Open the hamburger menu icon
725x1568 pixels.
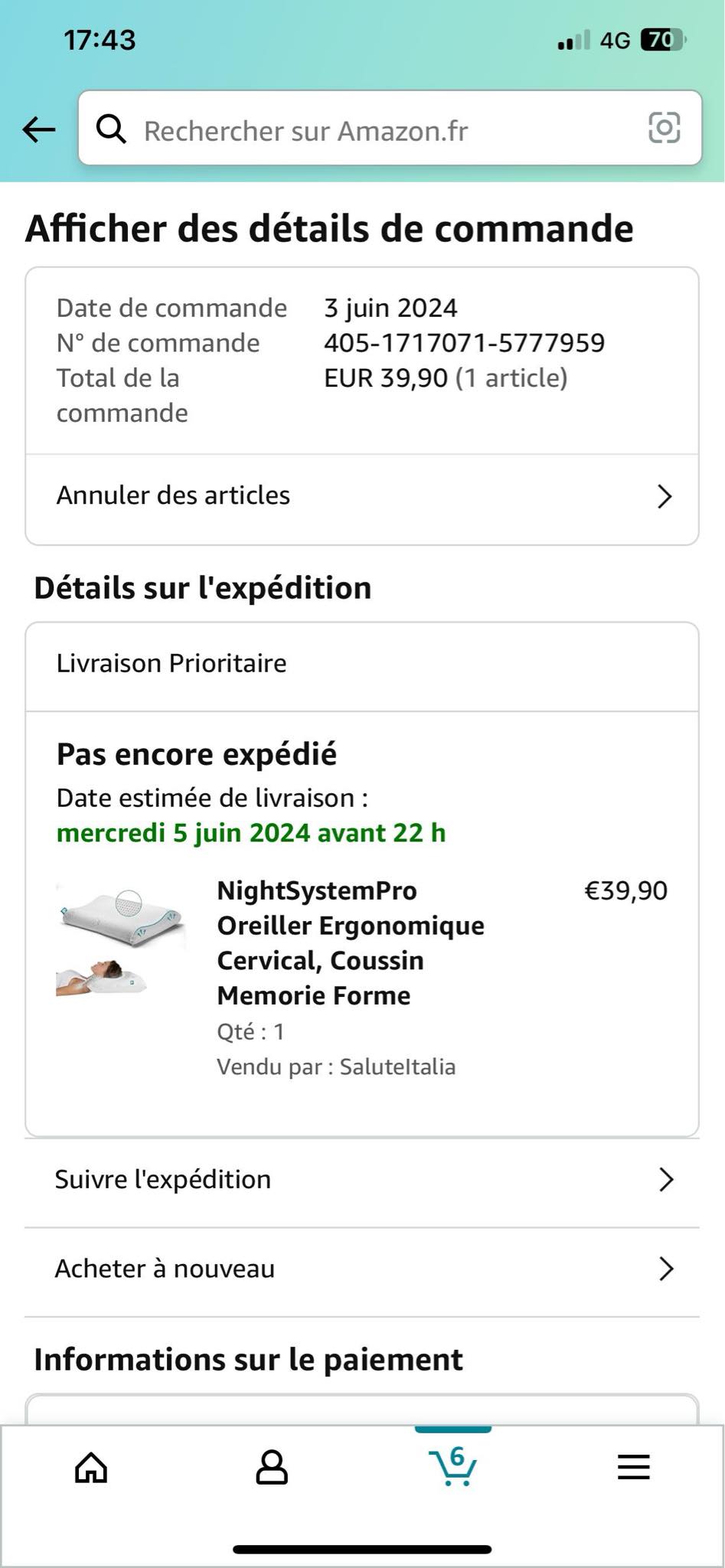(634, 1468)
